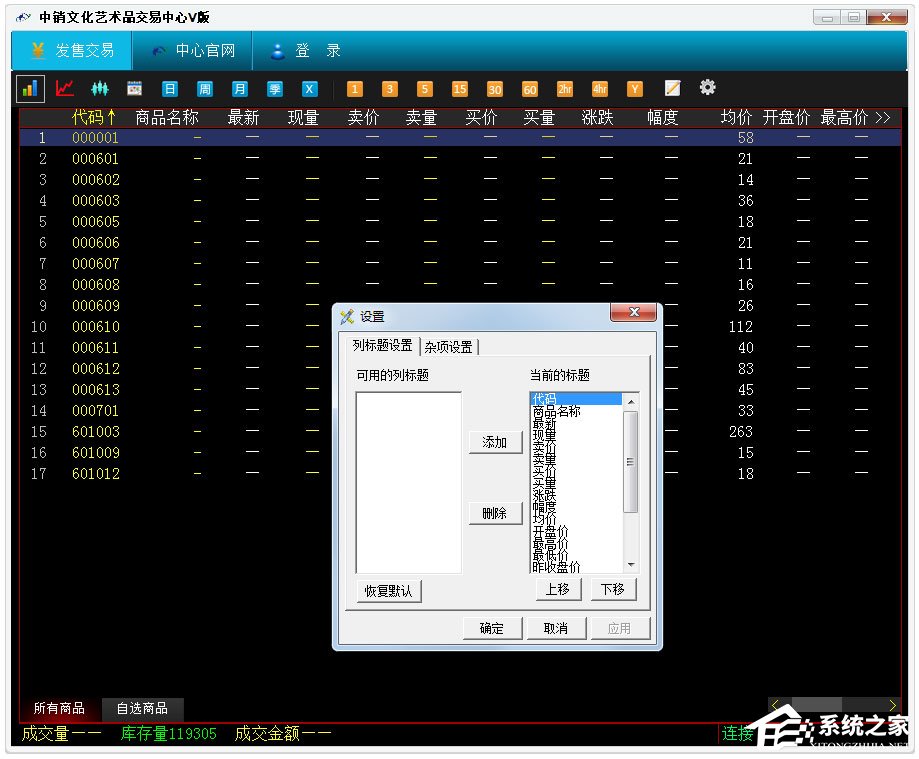Select the quarterly (季) period icon
Viewport: 919px width, 759px height.
pyautogui.click(x=274, y=89)
